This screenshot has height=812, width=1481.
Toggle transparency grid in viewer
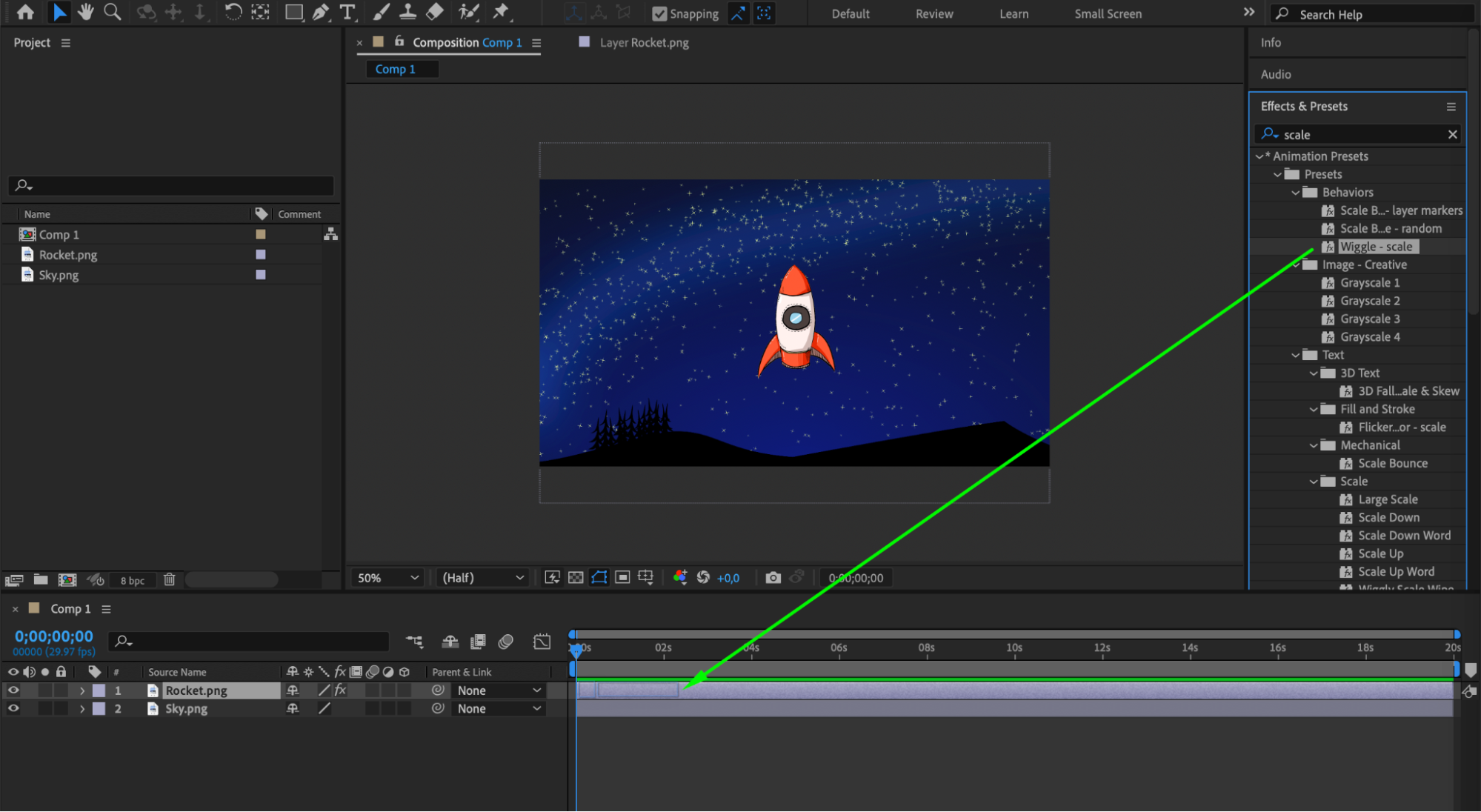tap(576, 578)
